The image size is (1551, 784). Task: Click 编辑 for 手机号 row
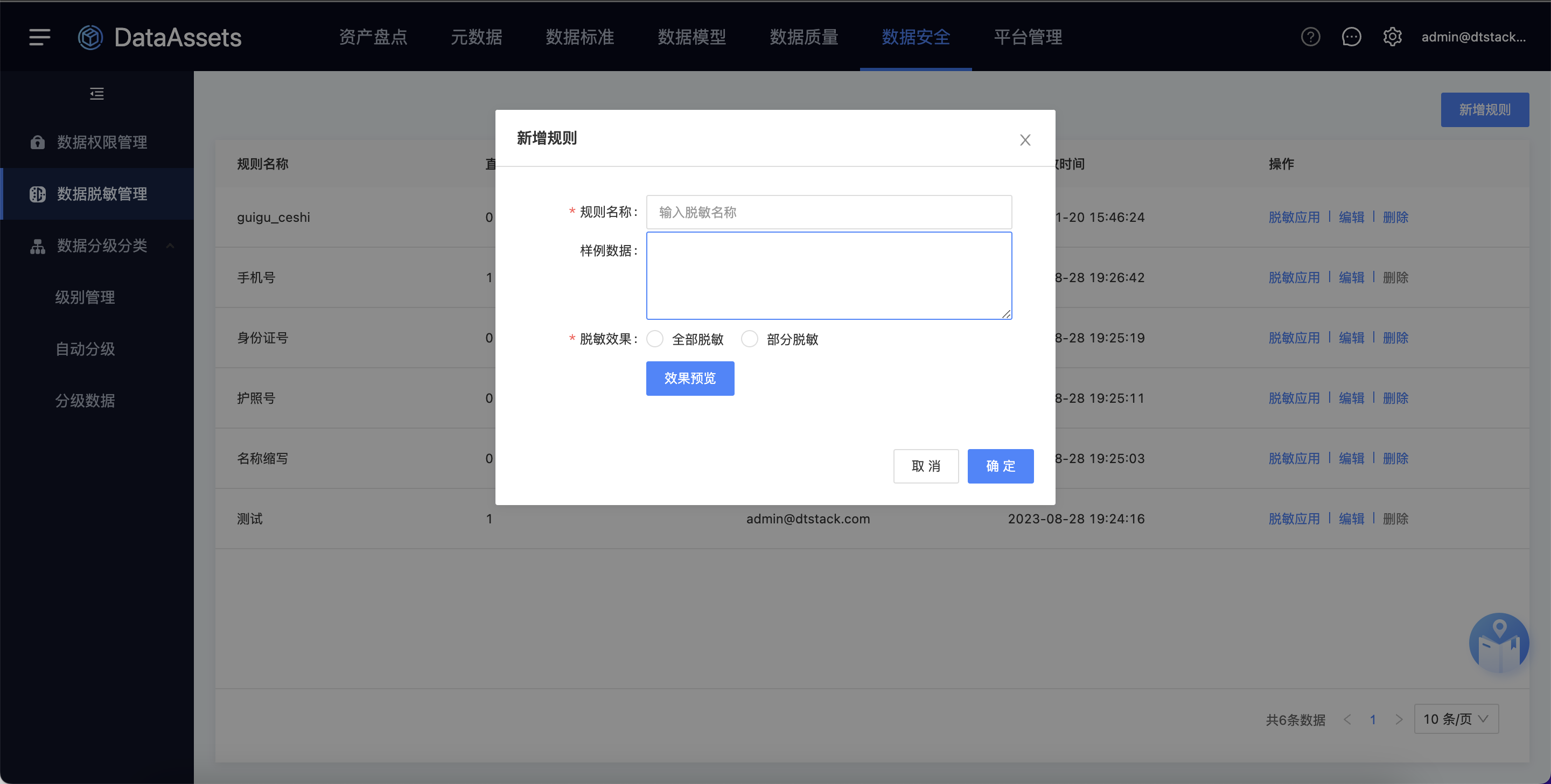1352,278
